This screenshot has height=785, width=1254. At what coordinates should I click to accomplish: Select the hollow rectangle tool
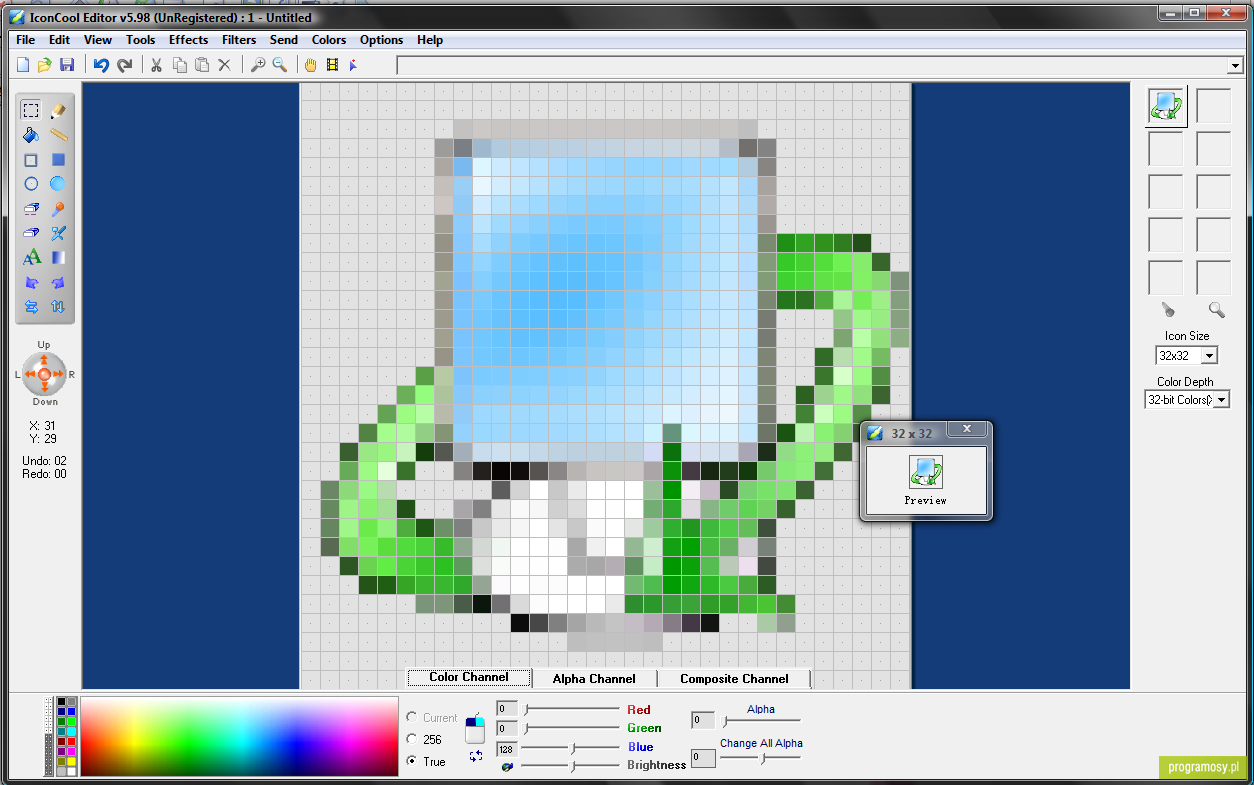point(31,160)
